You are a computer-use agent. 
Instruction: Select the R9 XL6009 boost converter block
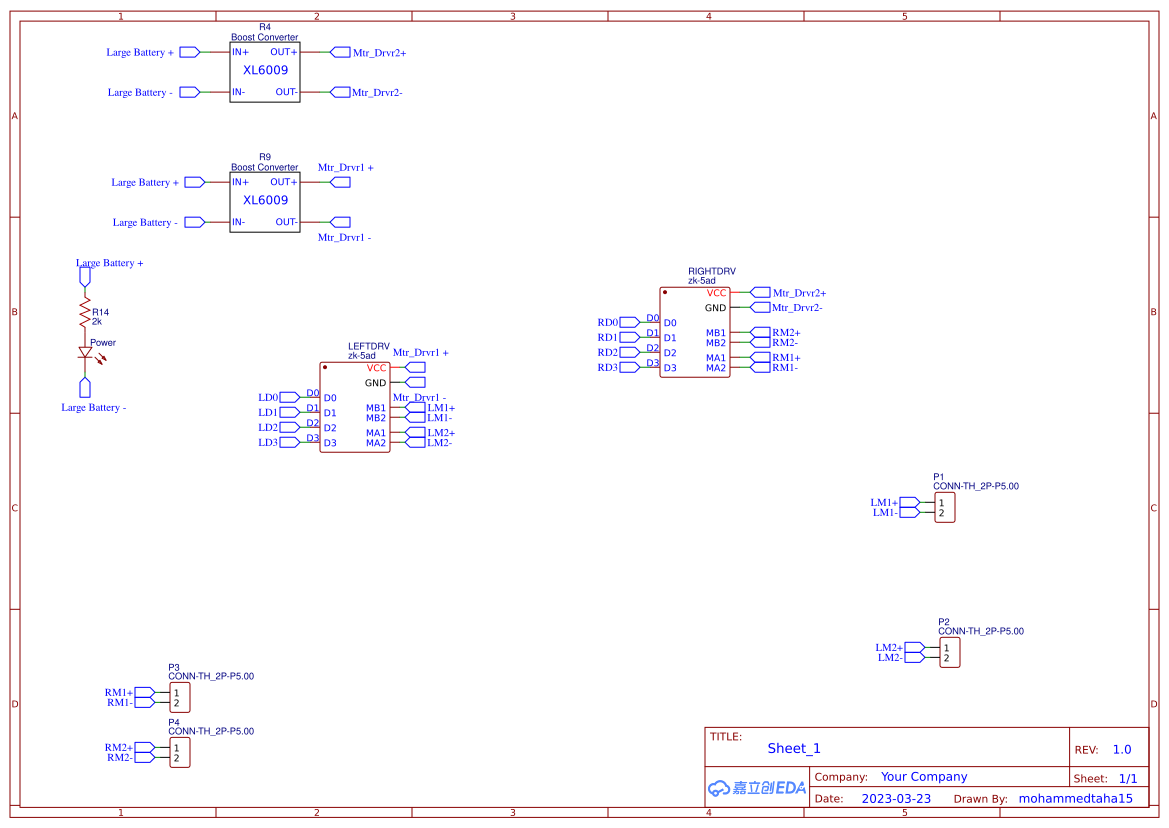(265, 202)
